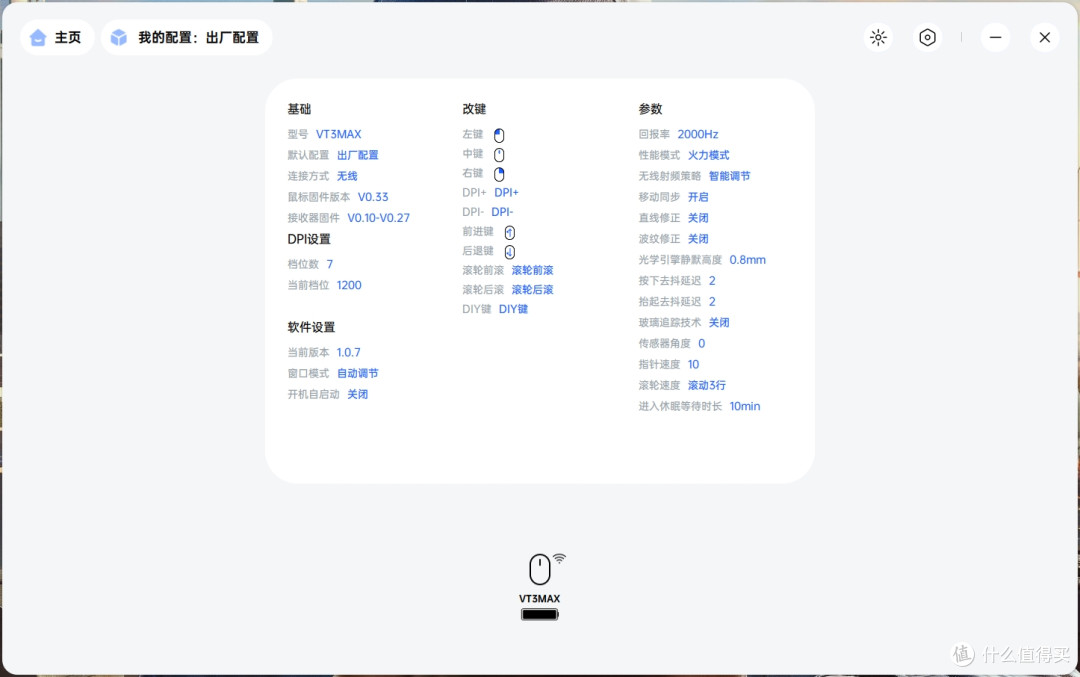Click the 参数 section heading
The height and width of the screenshot is (677, 1080).
coord(650,109)
